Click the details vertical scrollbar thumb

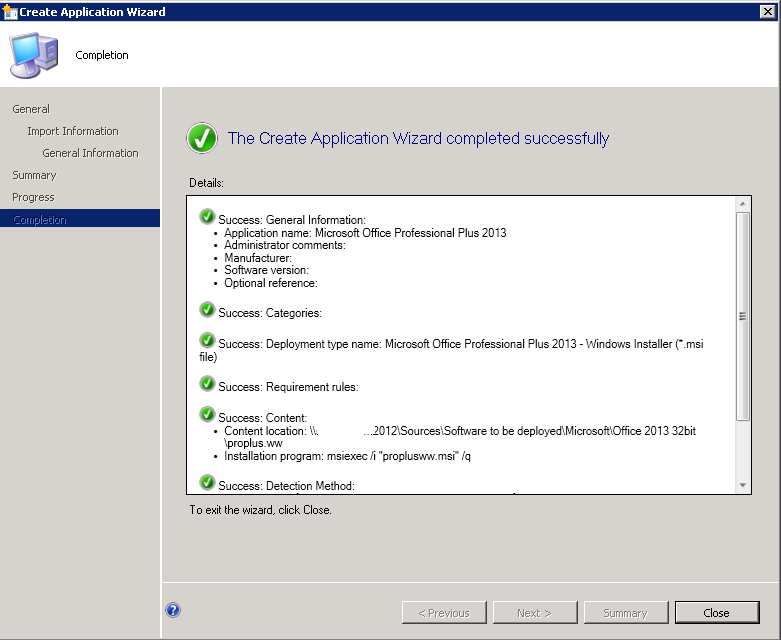(743, 316)
